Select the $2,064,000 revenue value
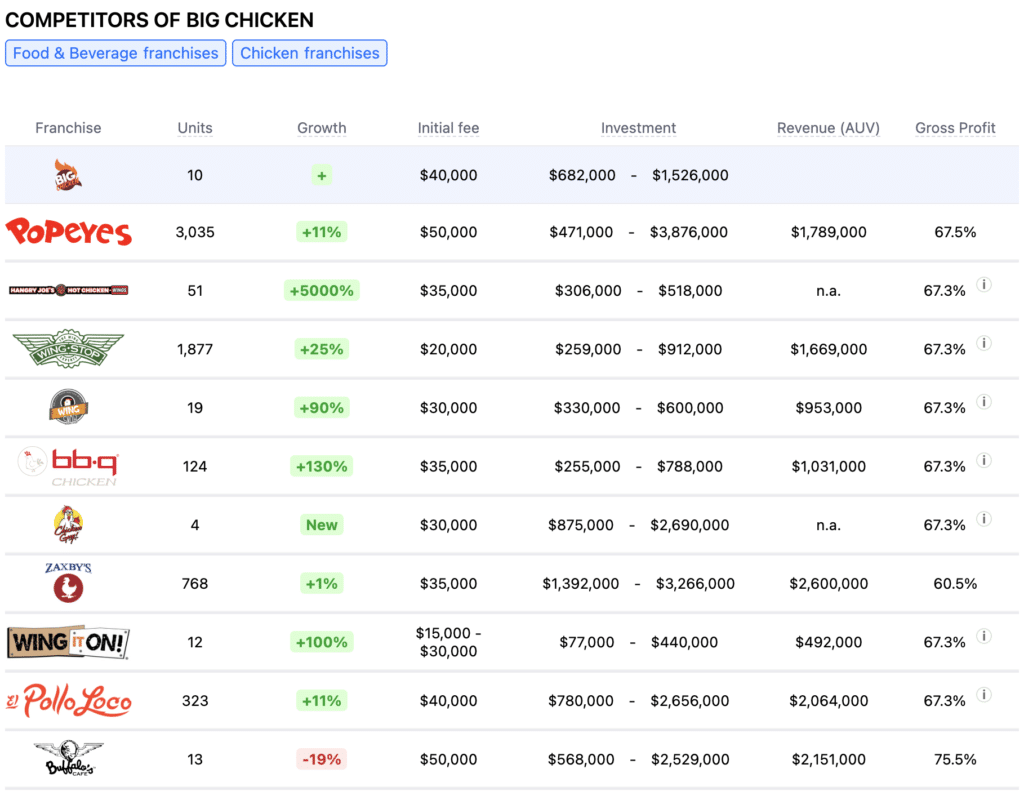Image resolution: width=1024 pixels, height=800 pixels. click(x=828, y=701)
